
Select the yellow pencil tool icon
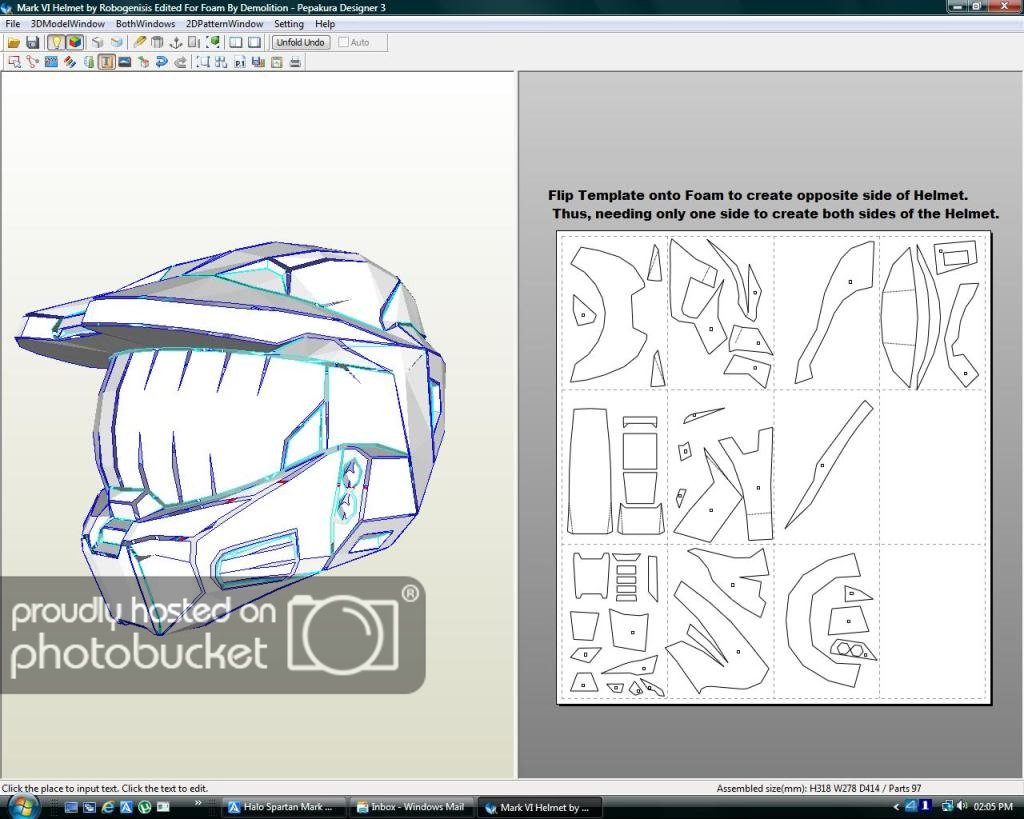click(139, 42)
